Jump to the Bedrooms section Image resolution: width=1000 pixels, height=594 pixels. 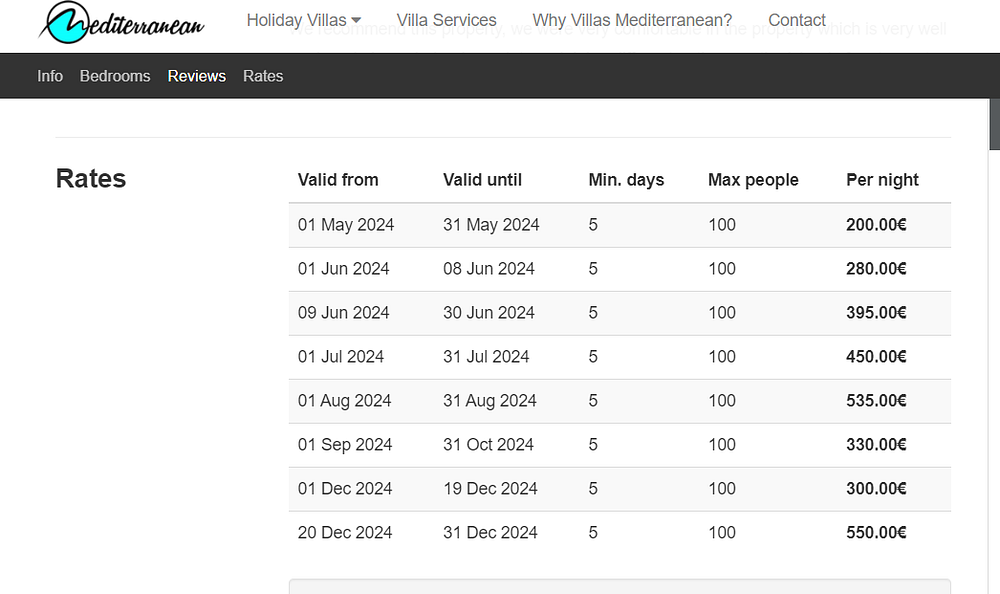tap(115, 76)
